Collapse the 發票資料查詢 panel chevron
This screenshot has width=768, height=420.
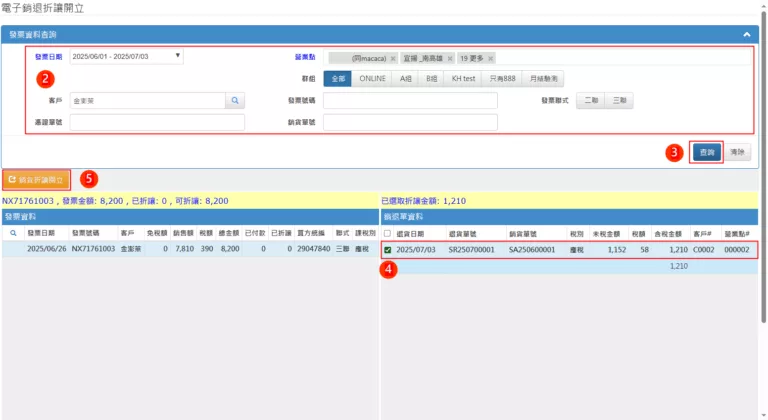747,34
